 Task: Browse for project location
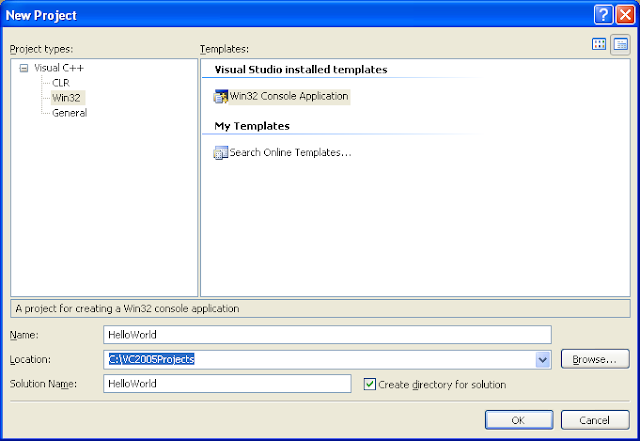595,359
